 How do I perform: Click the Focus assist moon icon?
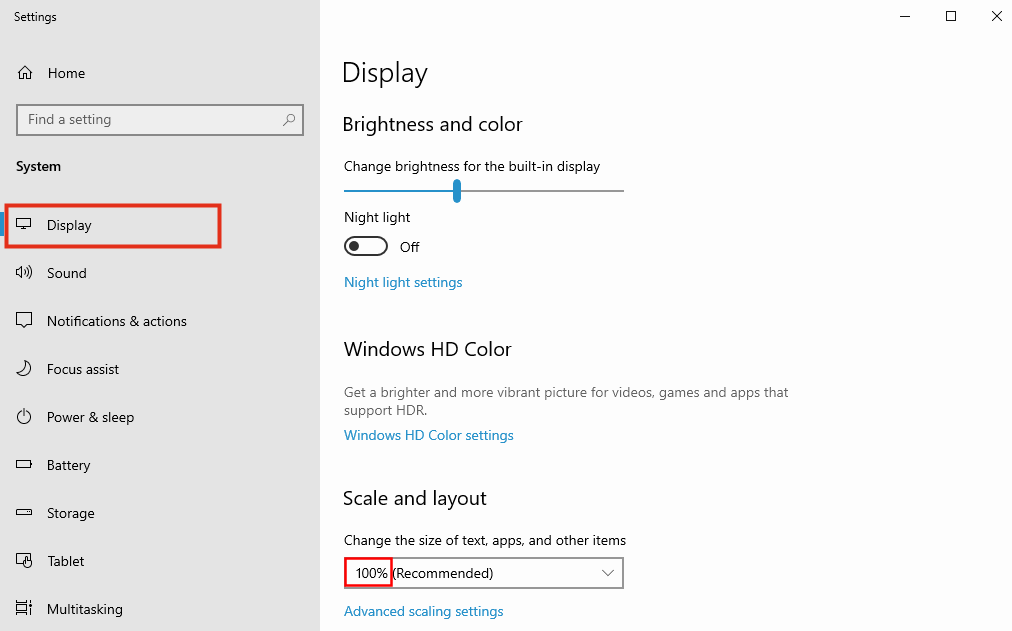click(25, 369)
